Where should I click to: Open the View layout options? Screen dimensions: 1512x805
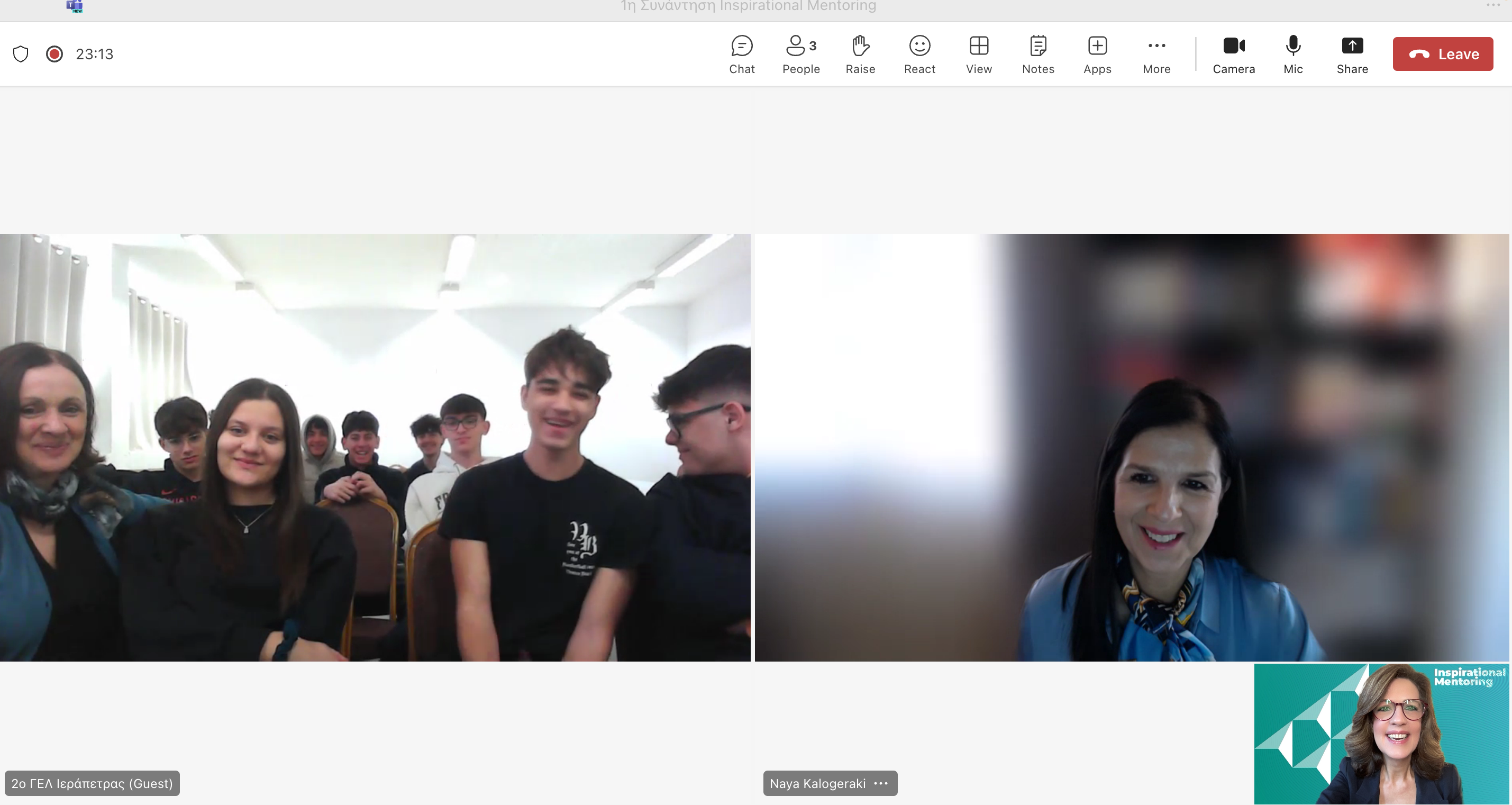(x=978, y=54)
